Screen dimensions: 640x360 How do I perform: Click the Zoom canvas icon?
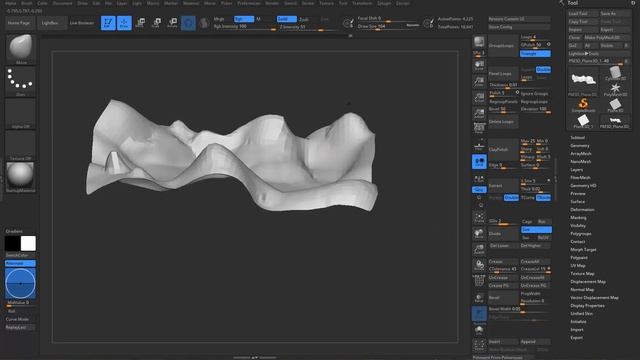point(479,82)
